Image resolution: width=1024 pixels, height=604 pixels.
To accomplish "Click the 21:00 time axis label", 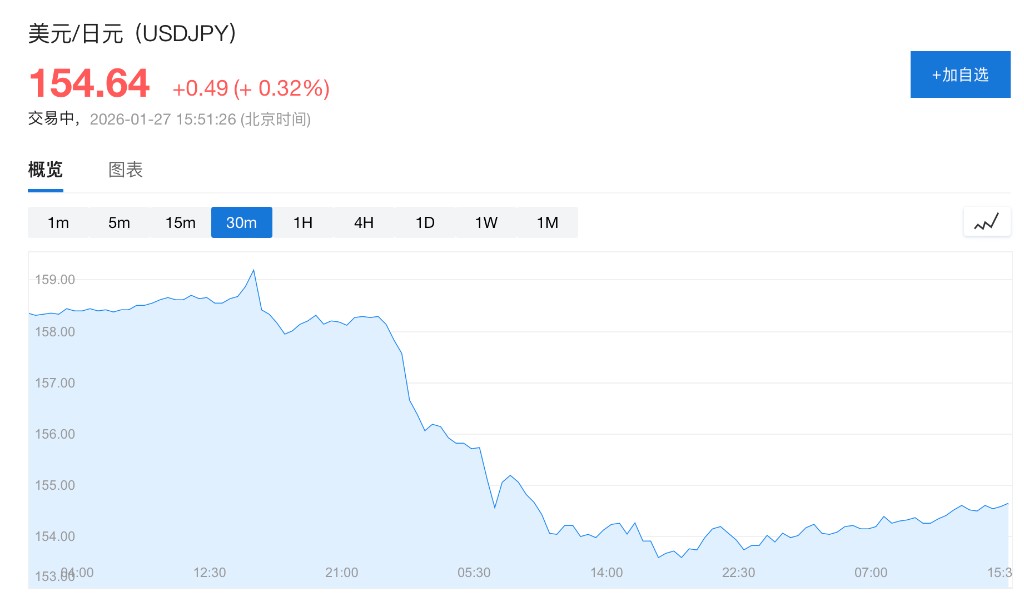I will pos(342,572).
